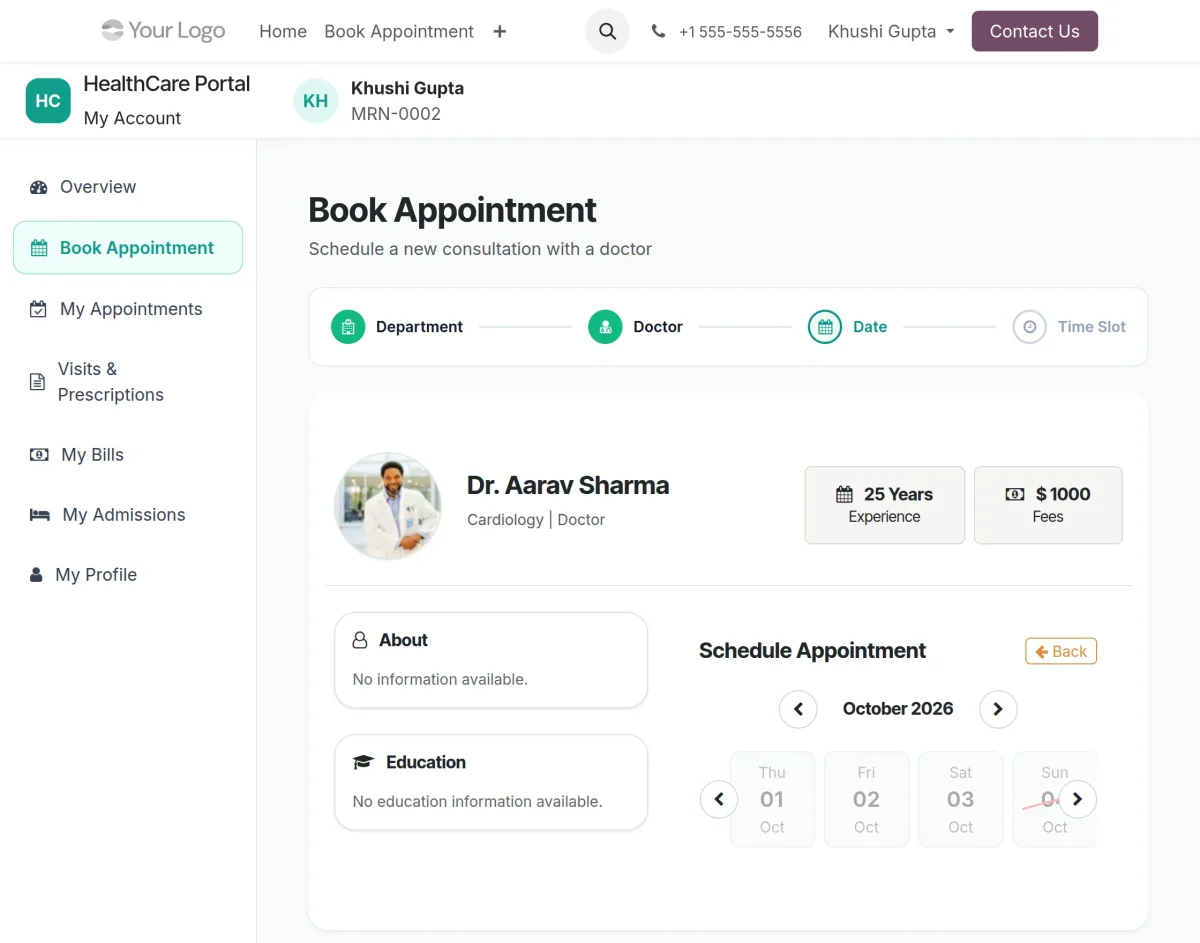Click the About person outline icon
1200x943 pixels.
click(360, 640)
